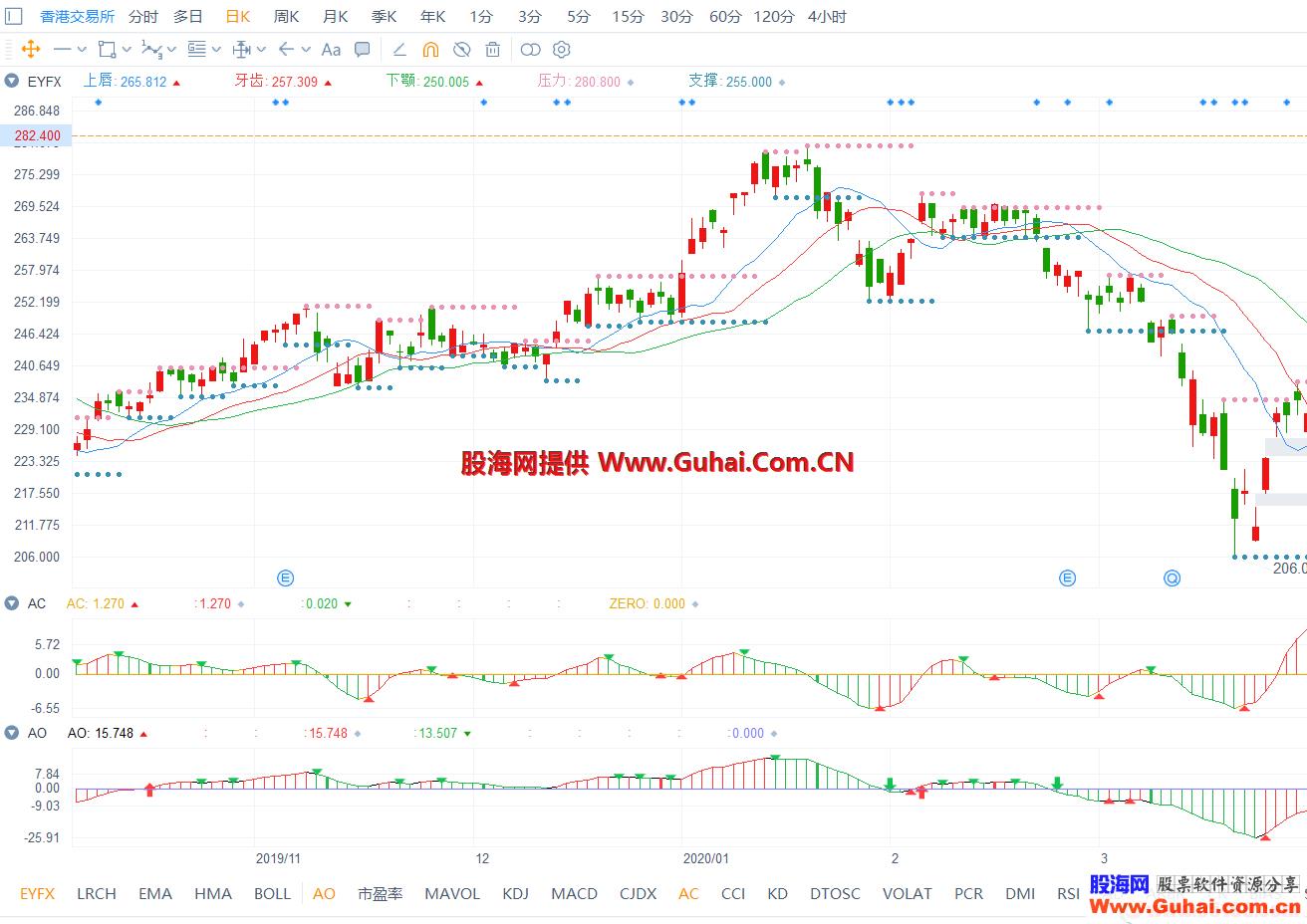Delete drawings with trash can icon
The height and width of the screenshot is (924, 1307).
[x=492, y=49]
